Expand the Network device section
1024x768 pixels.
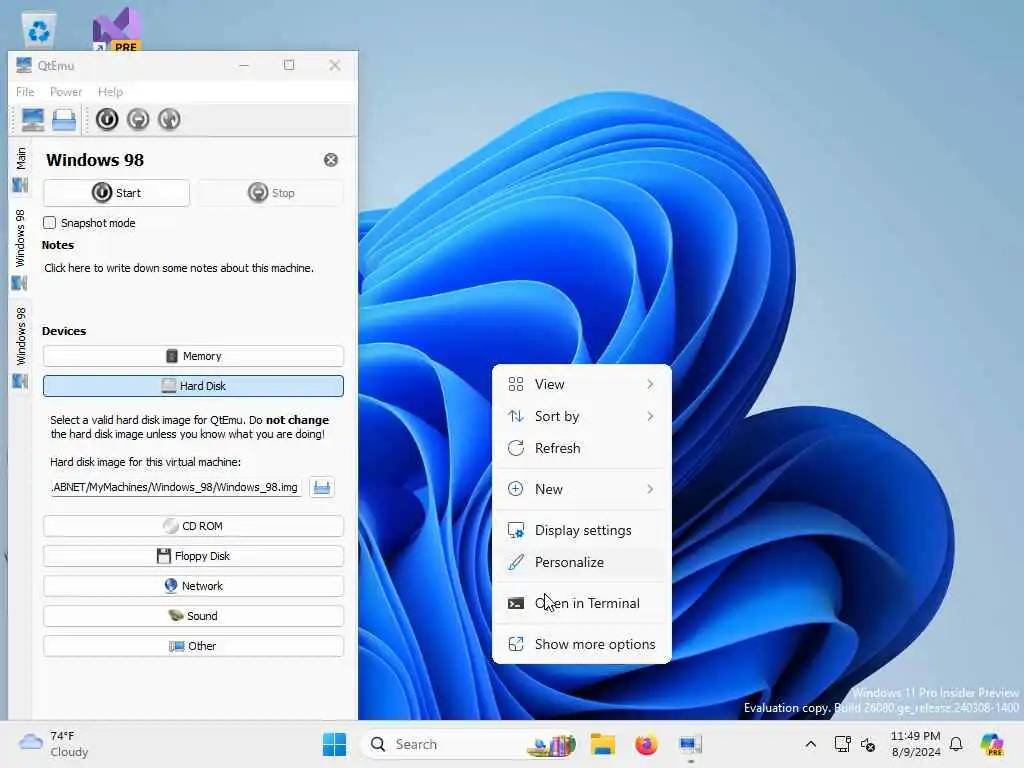(193, 586)
